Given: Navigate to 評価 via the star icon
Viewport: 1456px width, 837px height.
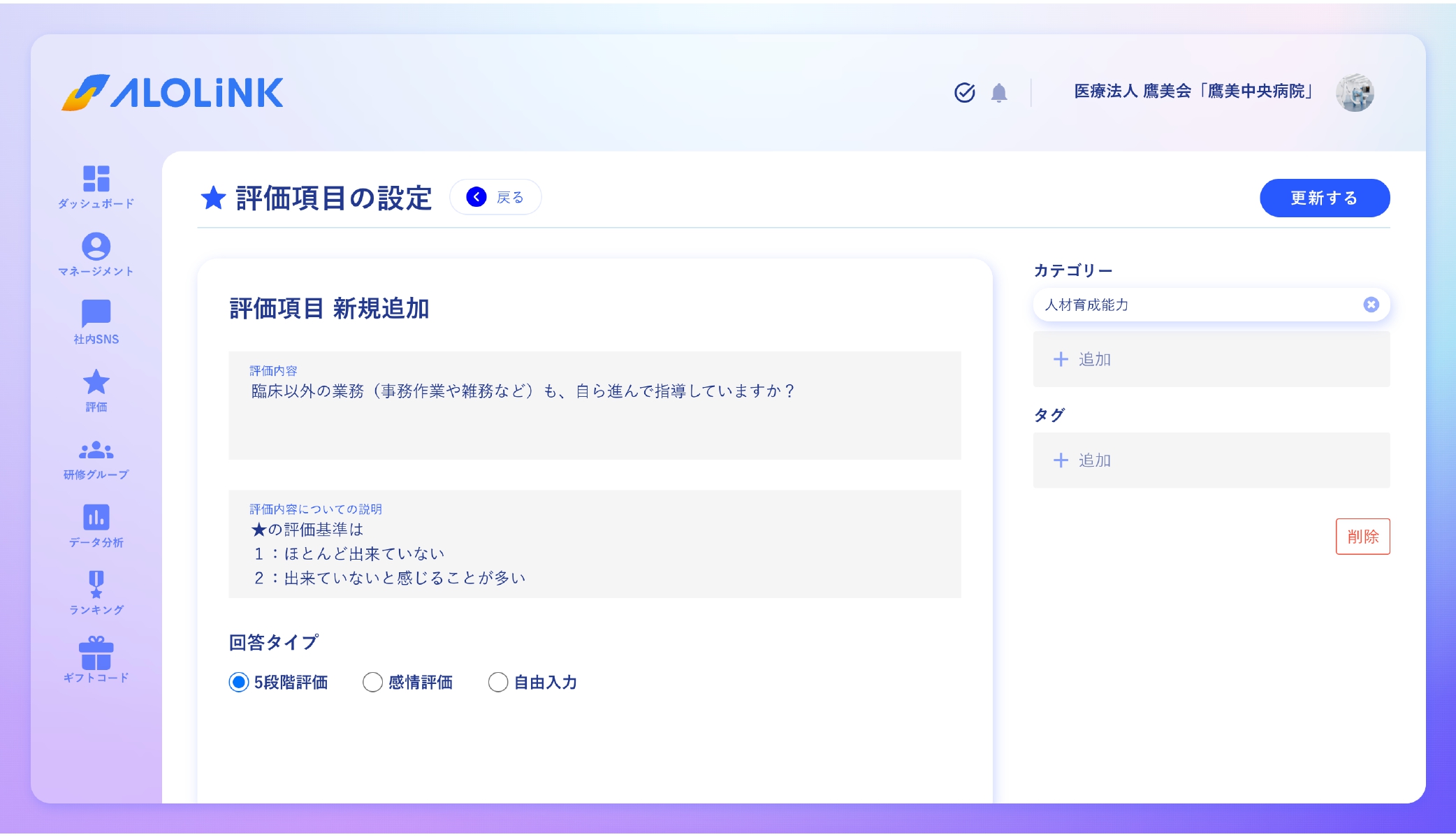Looking at the screenshot, I should (x=95, y=387).
